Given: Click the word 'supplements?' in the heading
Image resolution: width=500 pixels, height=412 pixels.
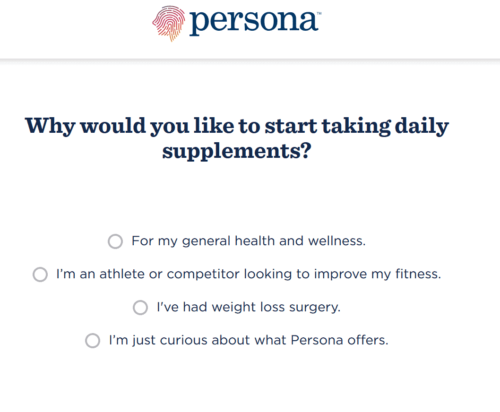Looking at the screenshot, I should pyautogui.click(x=237, y=152).
